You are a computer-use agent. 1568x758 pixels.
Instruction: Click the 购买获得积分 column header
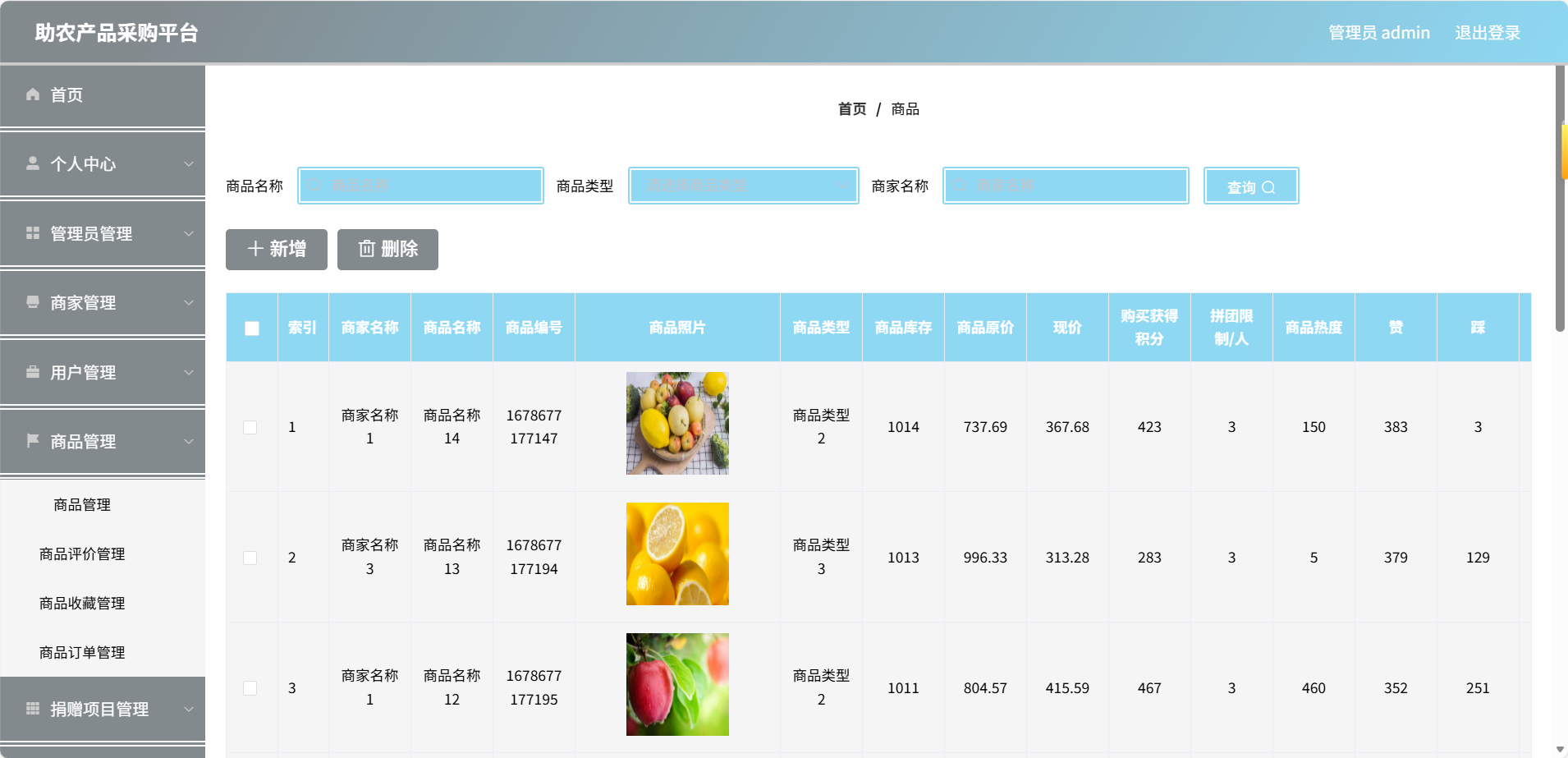click(1149, 328)
